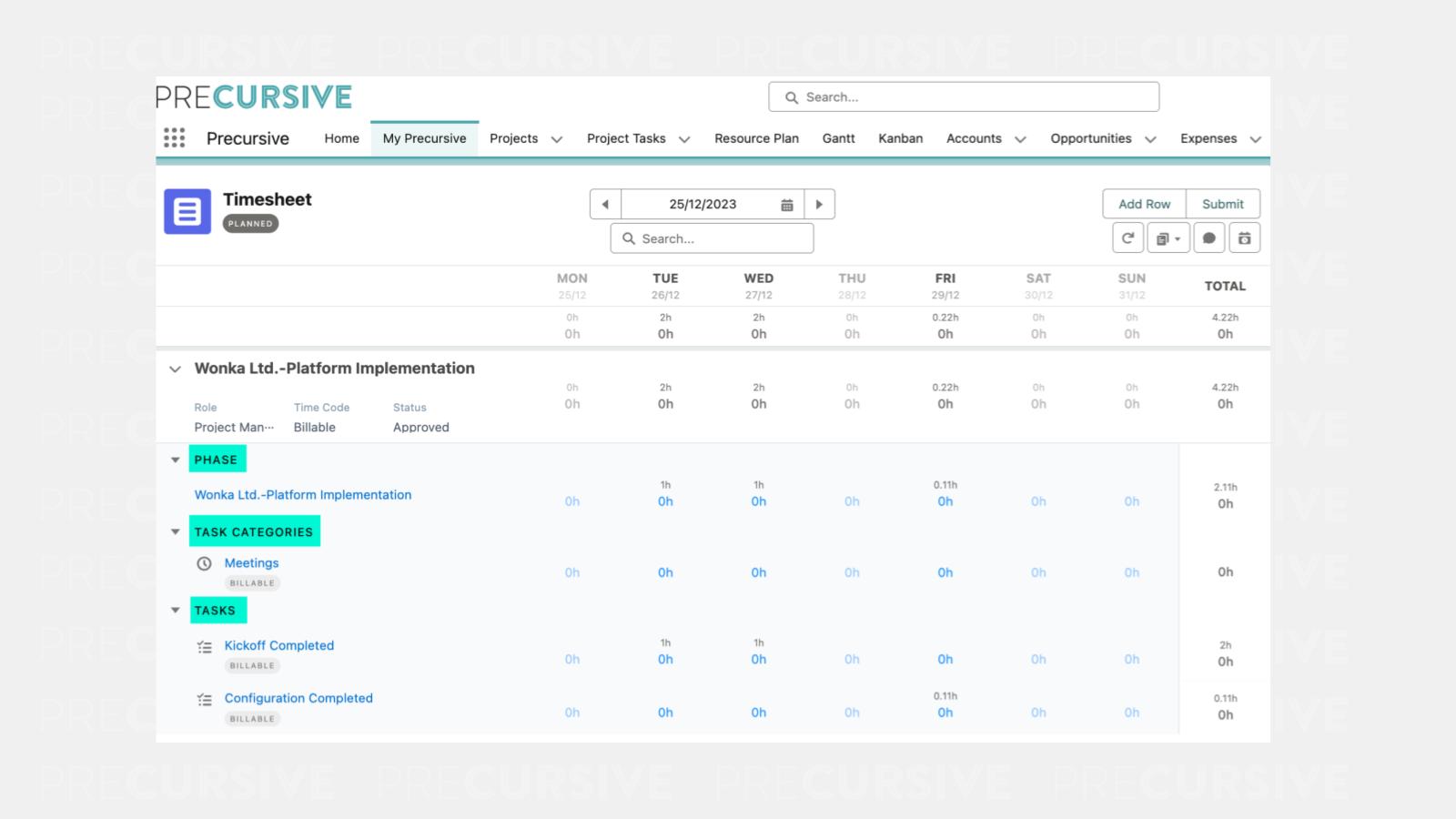1456x819 pixels.
Task: Click the TOTAL column header
Action: click(x=1225, y=286)
